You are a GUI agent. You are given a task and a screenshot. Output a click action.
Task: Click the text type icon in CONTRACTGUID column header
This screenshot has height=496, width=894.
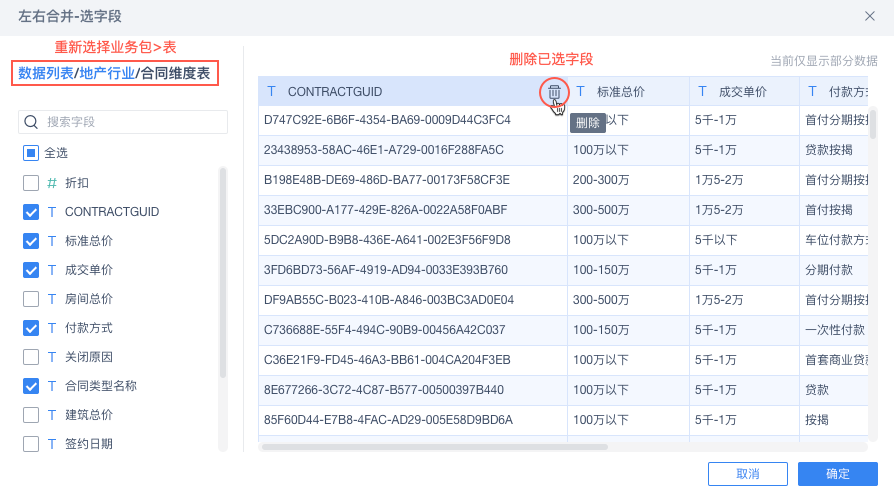[x=271, y=92]
